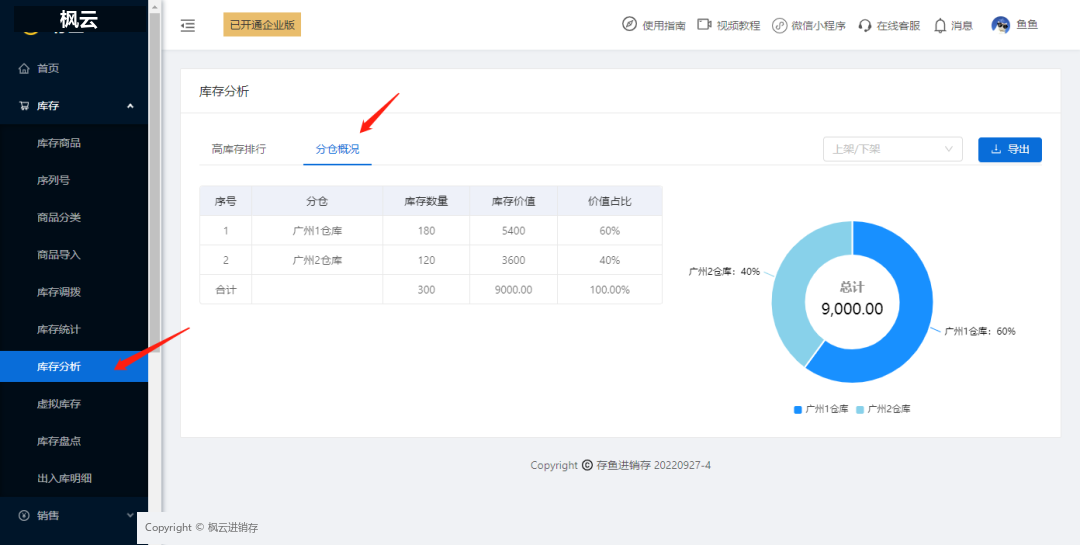Click the 100.00% total ratio cell
The height and width of the screenshot is (545, 1080).
tap(610, 290)
